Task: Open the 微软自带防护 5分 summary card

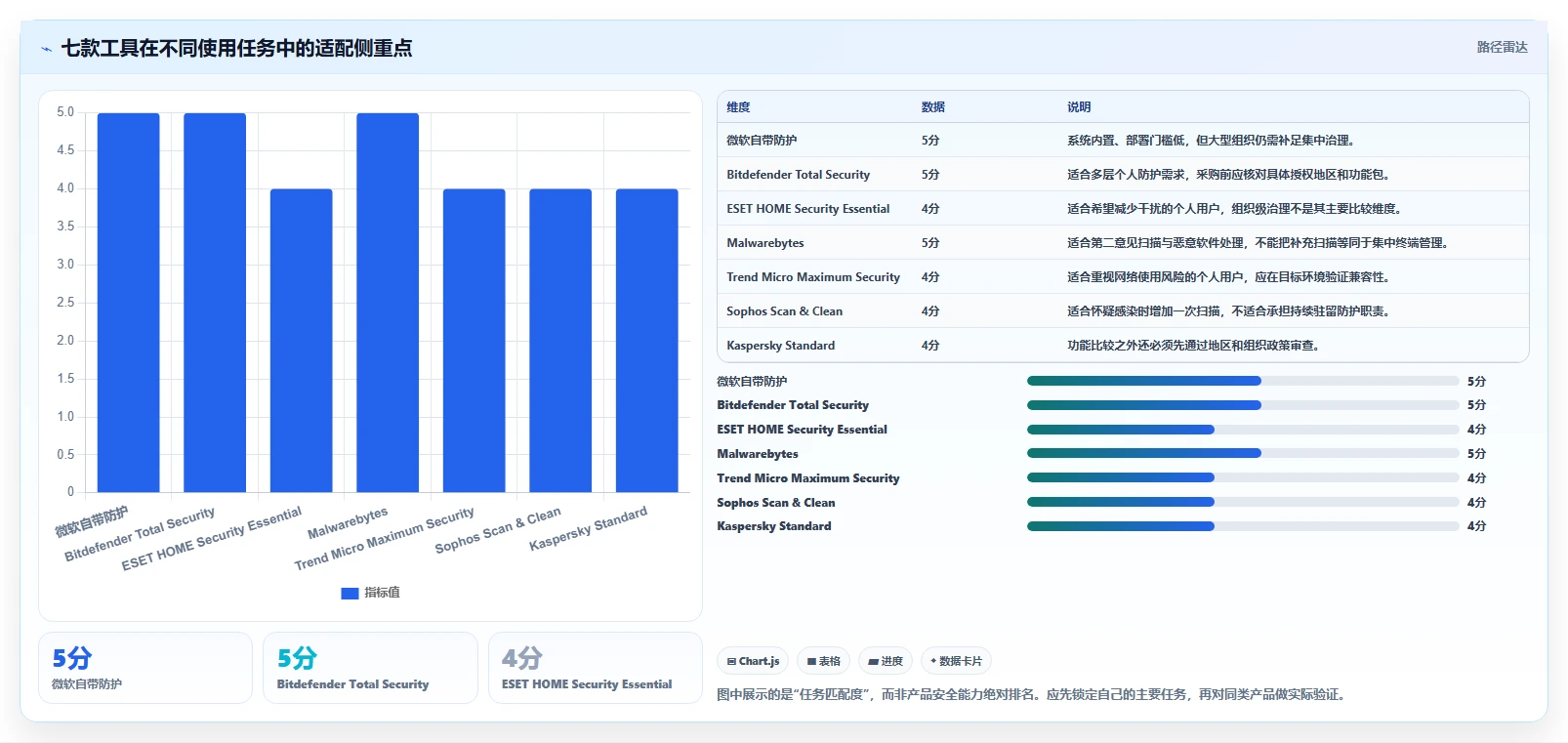Action: (x=145, y=668)
